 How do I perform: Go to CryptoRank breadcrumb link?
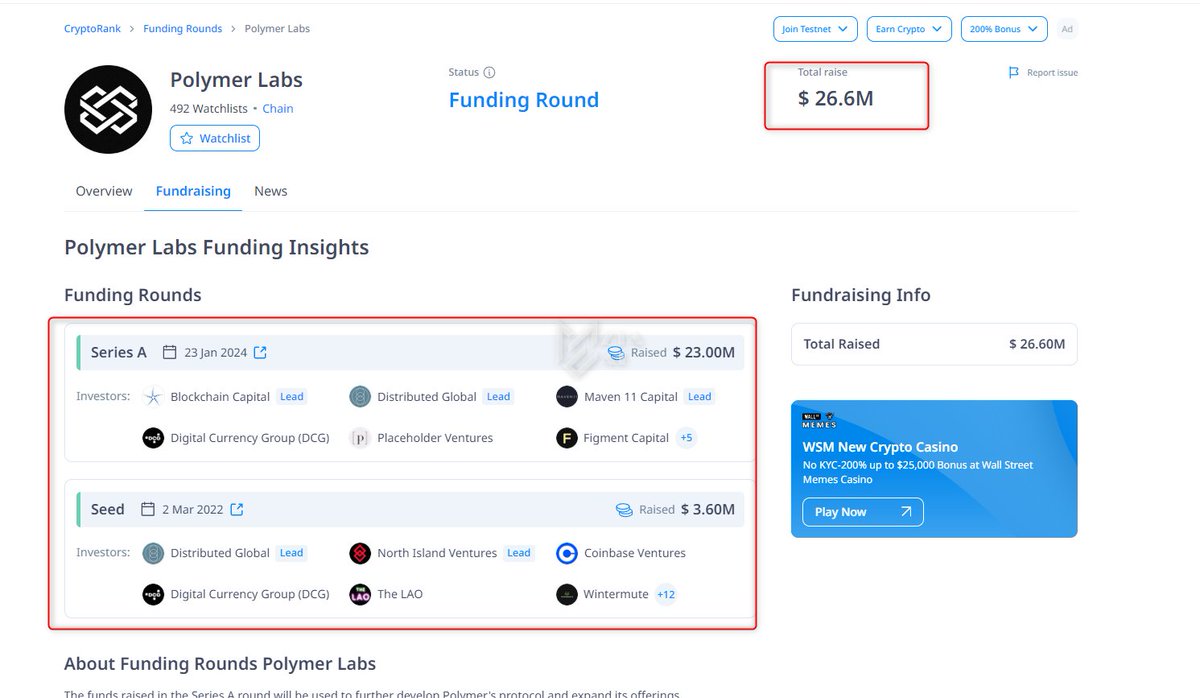coord(92,29)
